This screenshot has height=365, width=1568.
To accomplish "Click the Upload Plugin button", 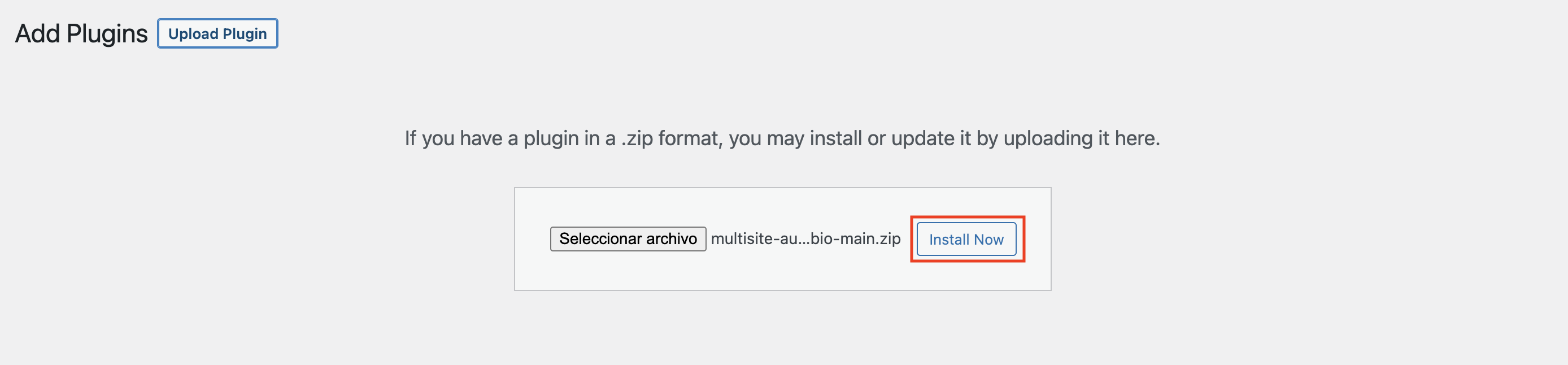I will tap(217, 33).
